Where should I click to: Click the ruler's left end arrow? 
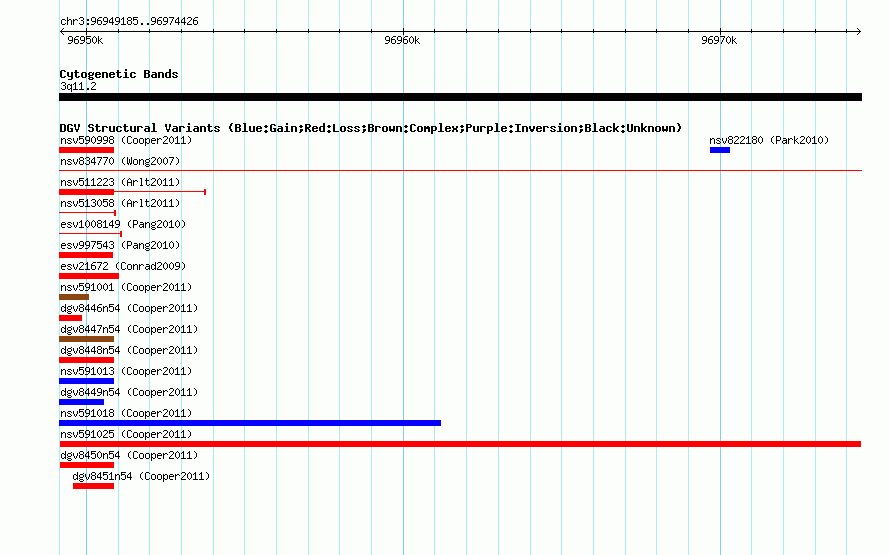(x=62, y=31)
